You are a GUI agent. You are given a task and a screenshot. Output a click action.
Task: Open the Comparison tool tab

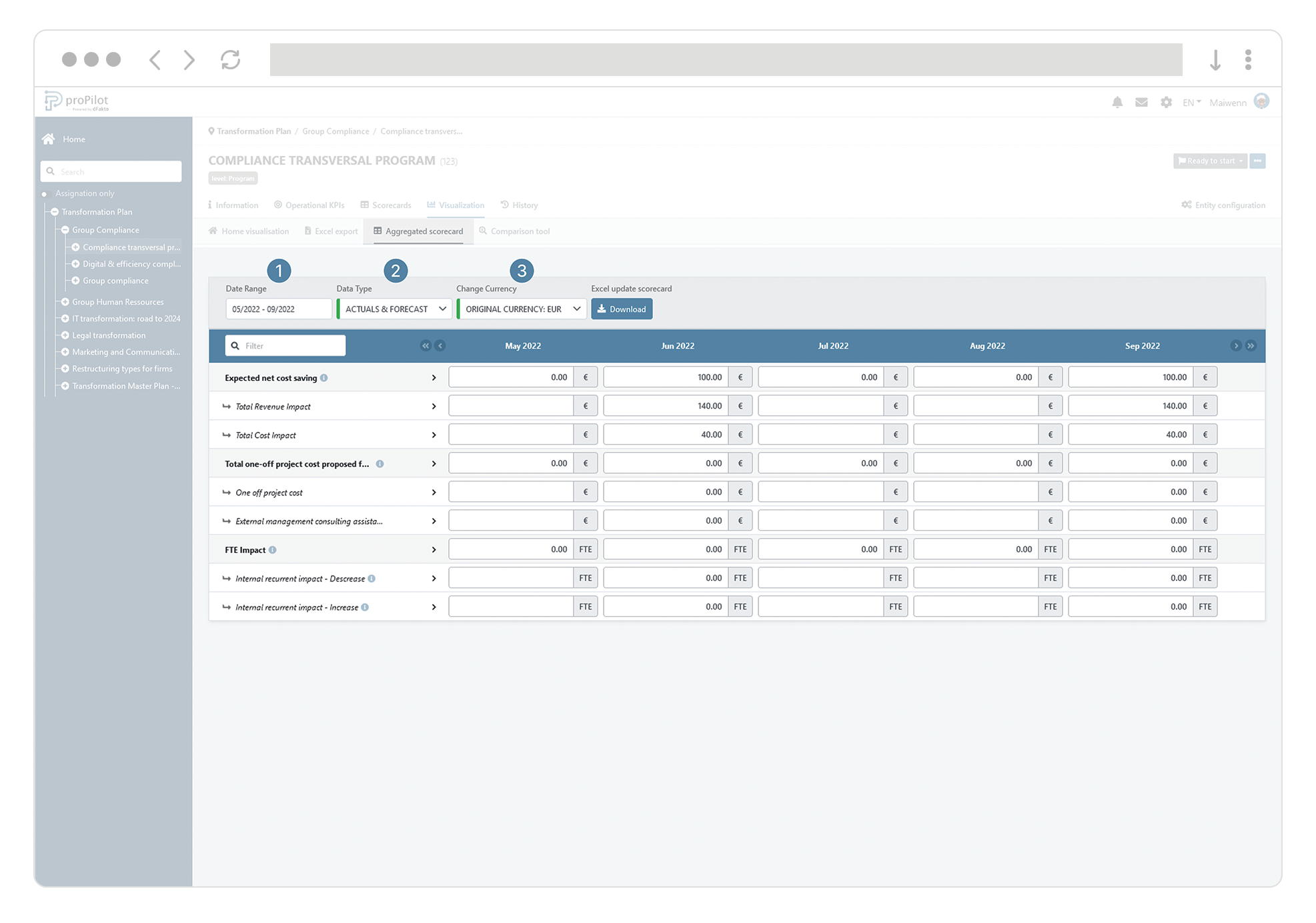click(514, 231)
